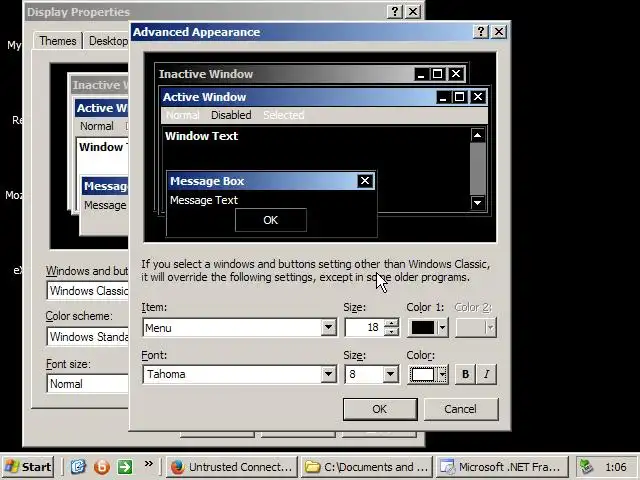The height and width of the screenshot is (480, 640).
Task: Click the Help question mark in Advanced Appearance
Action: [x=480, y=32]
